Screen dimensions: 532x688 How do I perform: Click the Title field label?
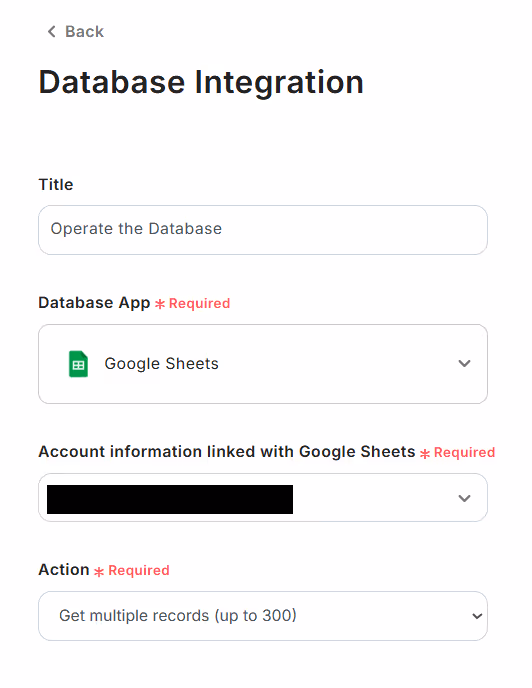(56, 185)
